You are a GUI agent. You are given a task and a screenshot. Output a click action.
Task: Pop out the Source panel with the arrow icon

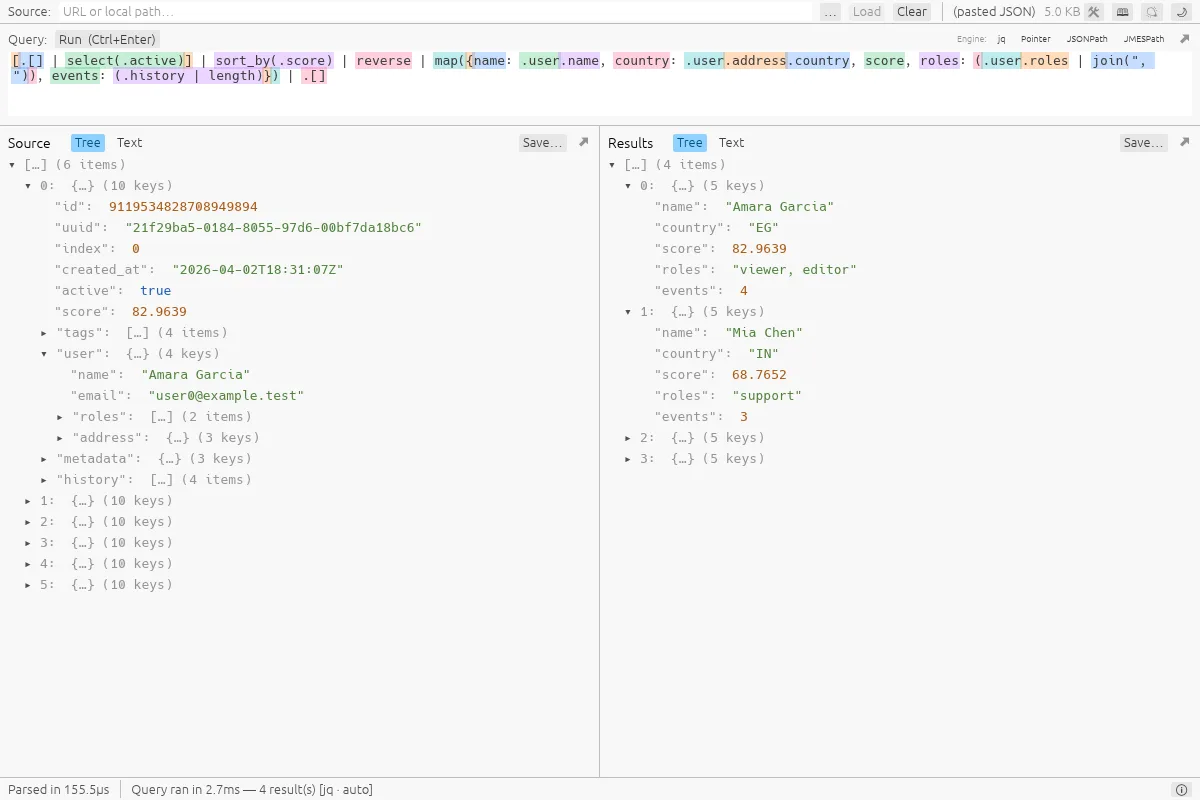pos(584,143)
